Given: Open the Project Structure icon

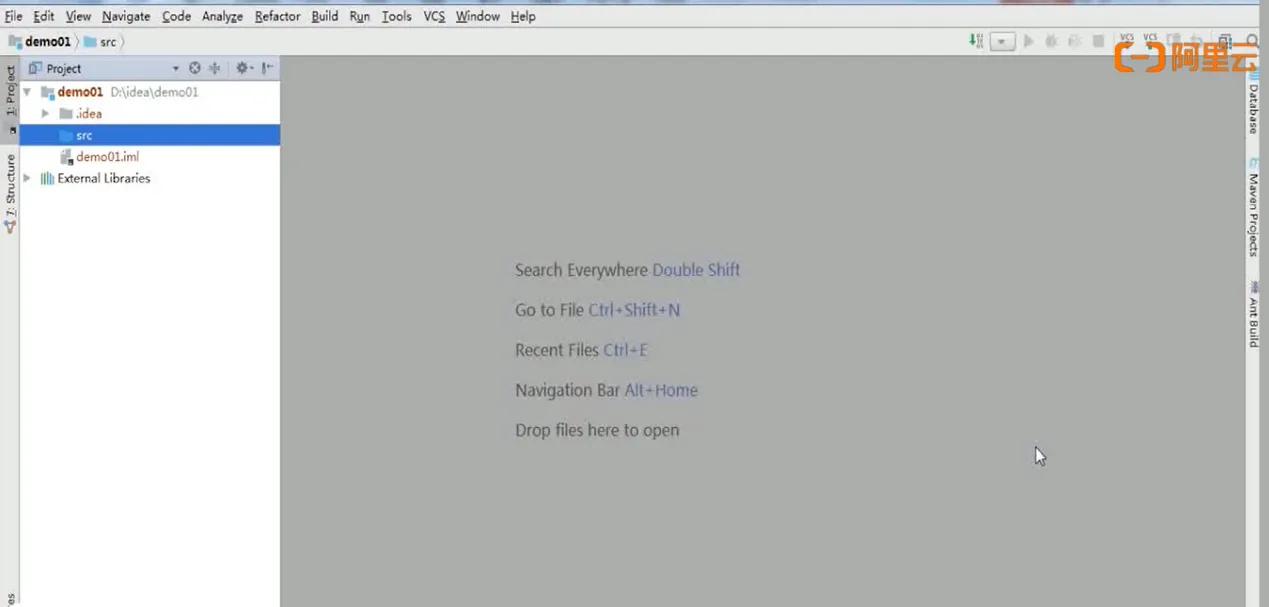Looking at the screenshot, I should tap(1225, 41).
